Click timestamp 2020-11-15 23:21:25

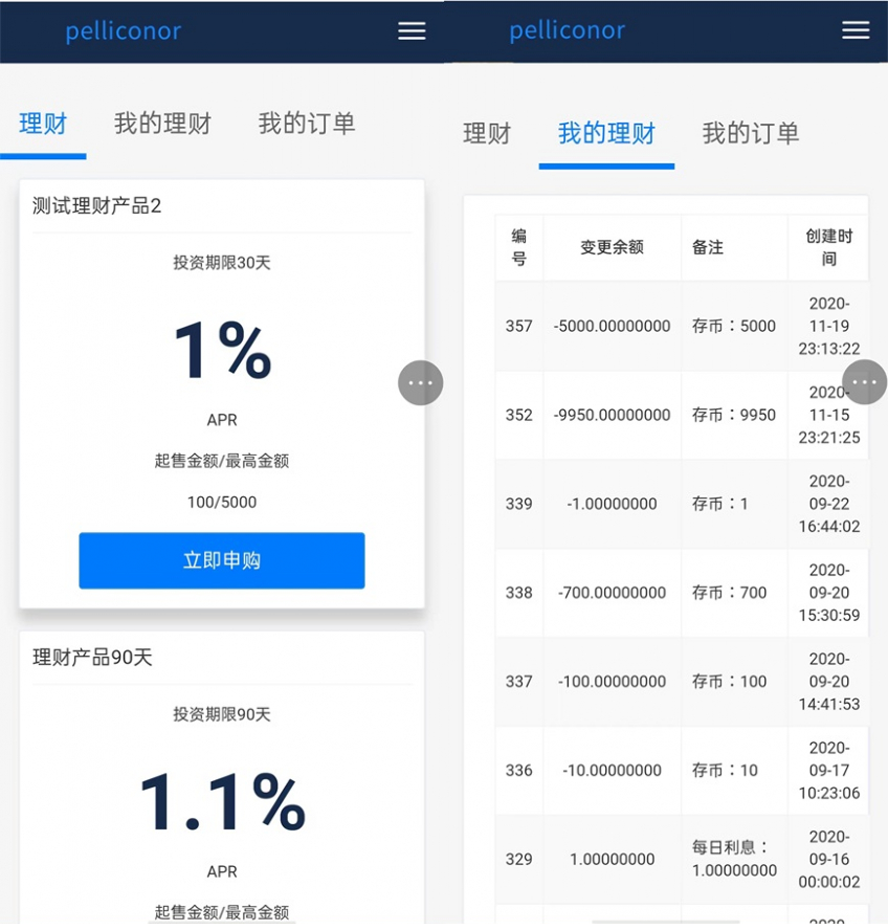(x=829, y=415)
